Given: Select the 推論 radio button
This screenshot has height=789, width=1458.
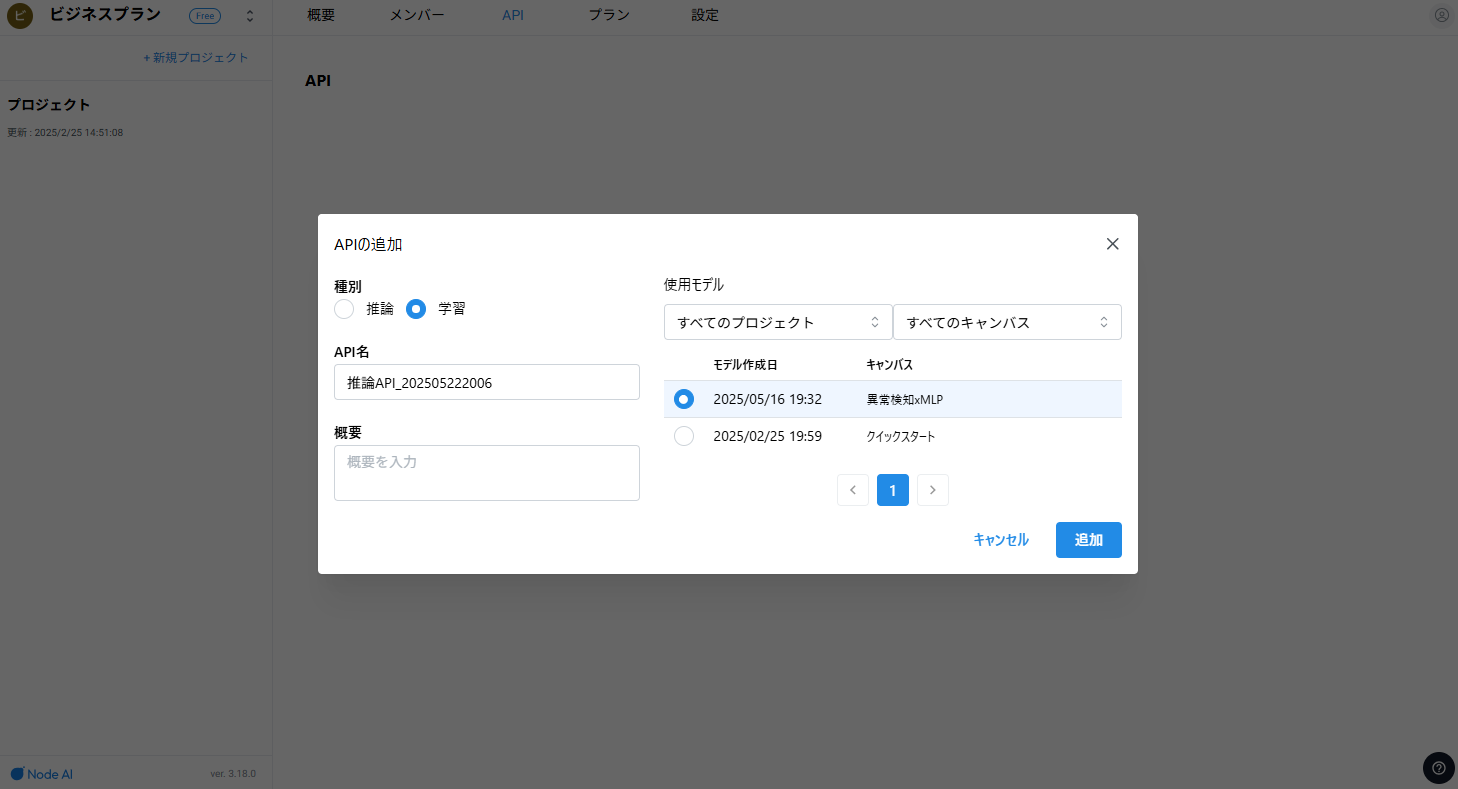Looking at the screenshot, I should point(344,309).
